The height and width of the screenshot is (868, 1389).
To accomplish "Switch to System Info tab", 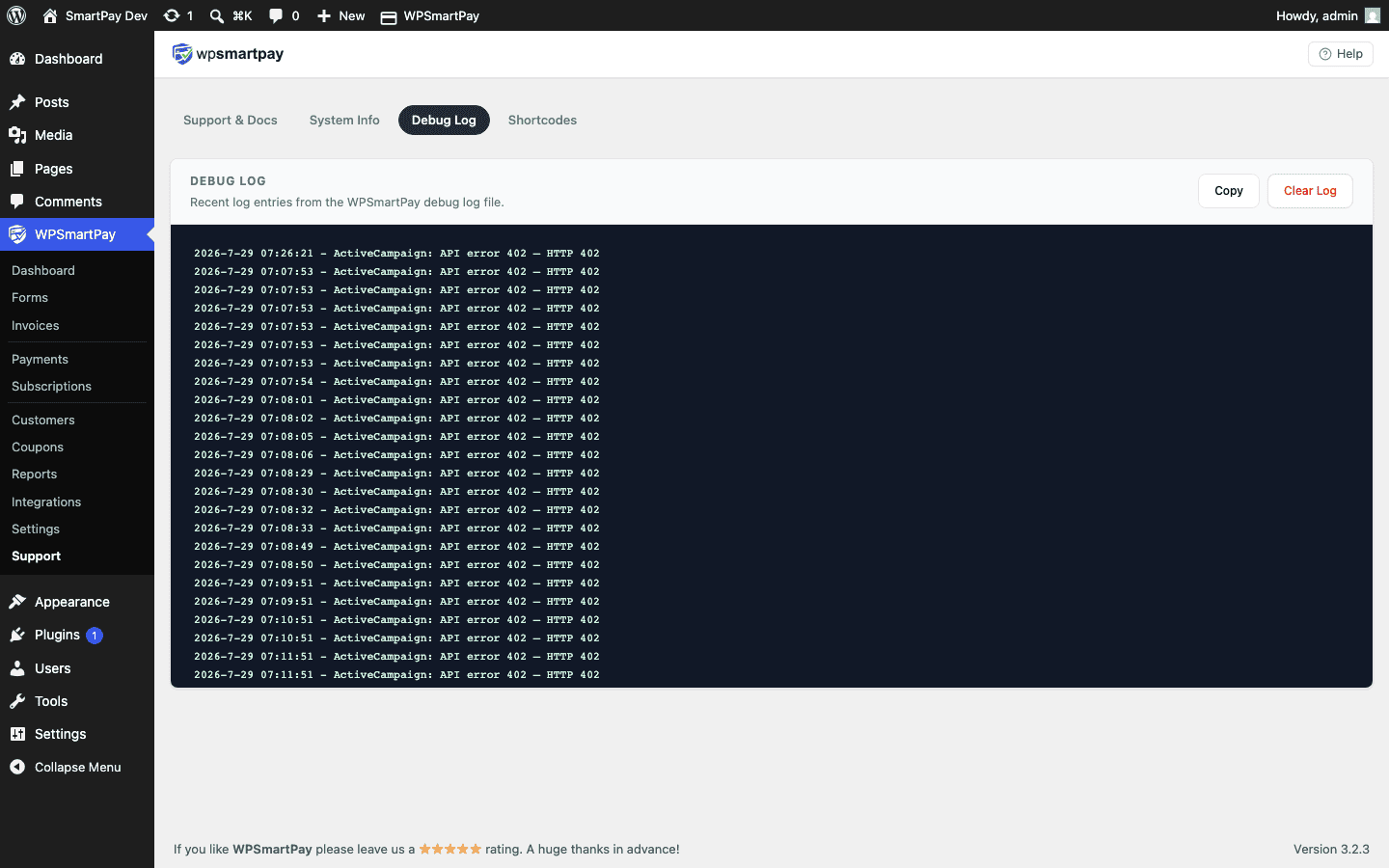I will [x=344, y=121].
